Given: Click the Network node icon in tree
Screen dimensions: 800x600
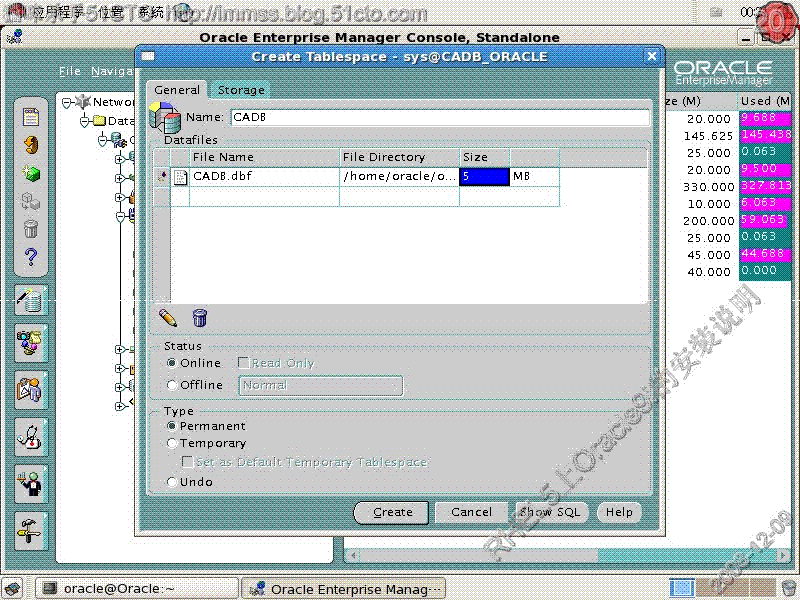Looking at the screenshot, I should click(83, 102).
